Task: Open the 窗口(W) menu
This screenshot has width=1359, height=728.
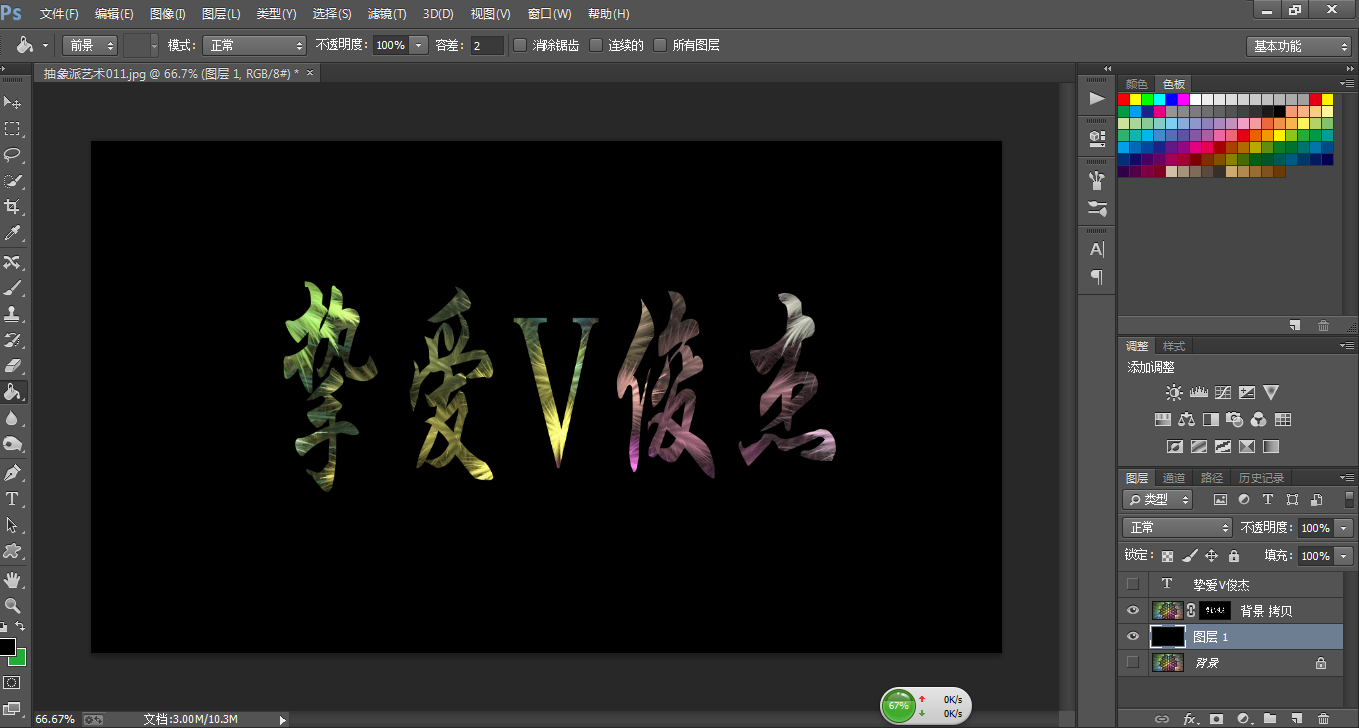Action: [x=549, y=14]
